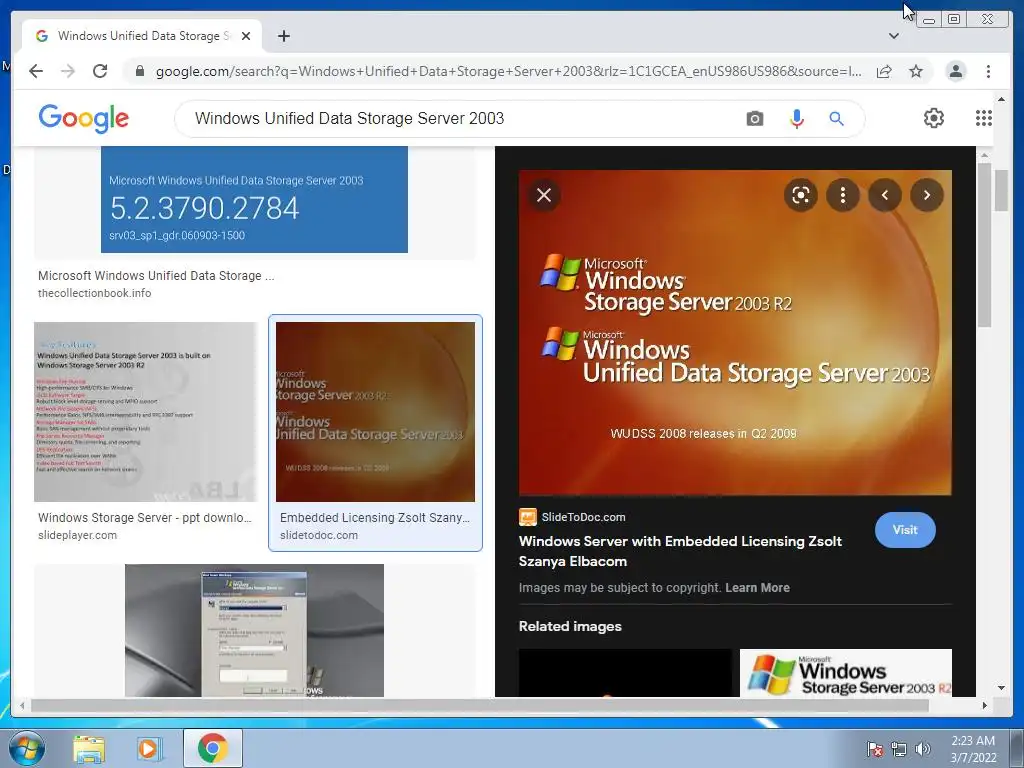The width and height of the screenshot is (1024, 768).
Task: Select the slidetodoc.com image thumbnail
Action: [x=375, y=411]
